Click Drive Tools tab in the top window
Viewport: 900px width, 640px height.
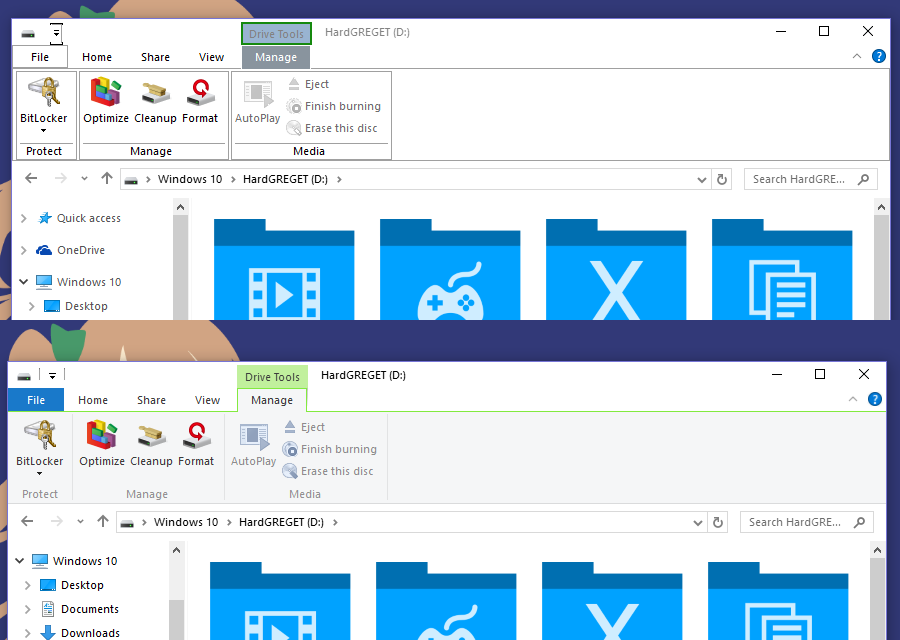coord(276,34)
